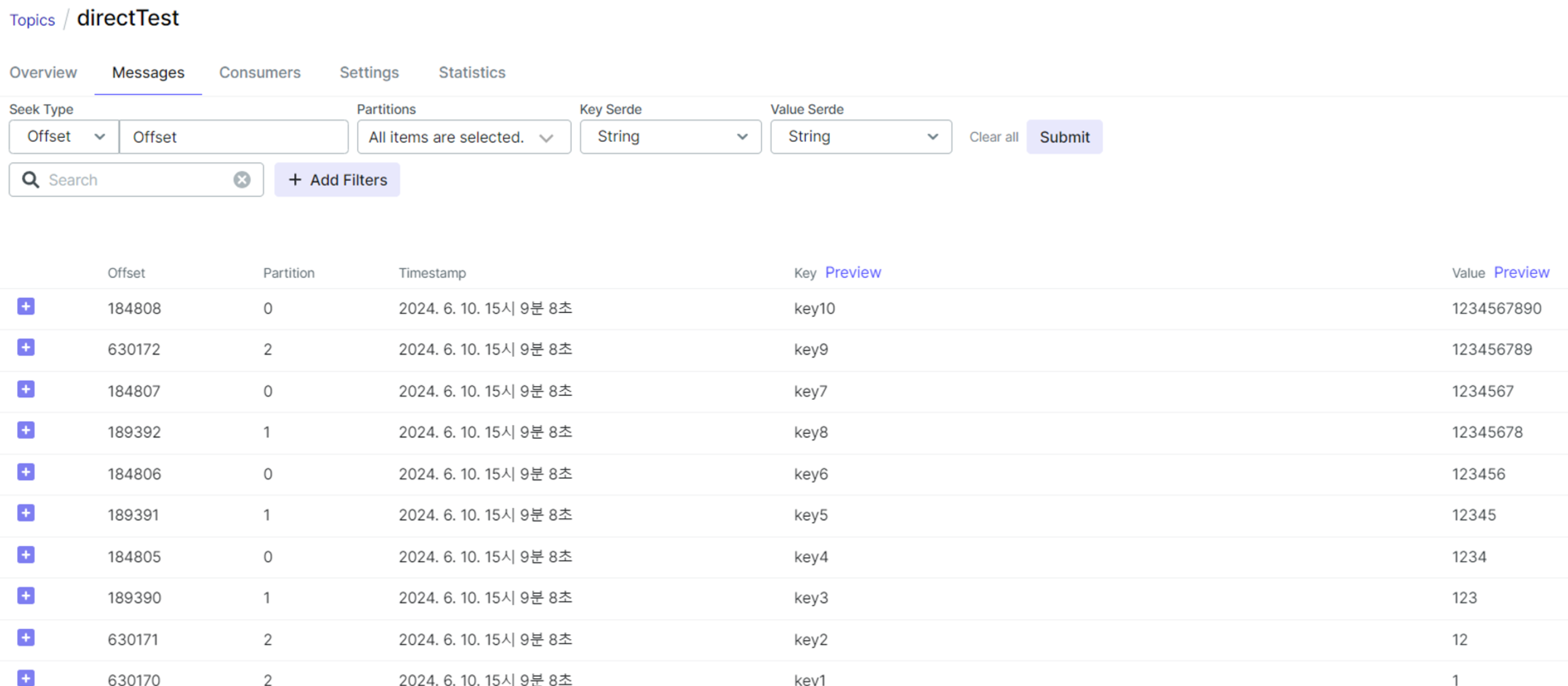1568x686 pixels.
Task: Click plus icon for key5 row
Action: point(25,513)
